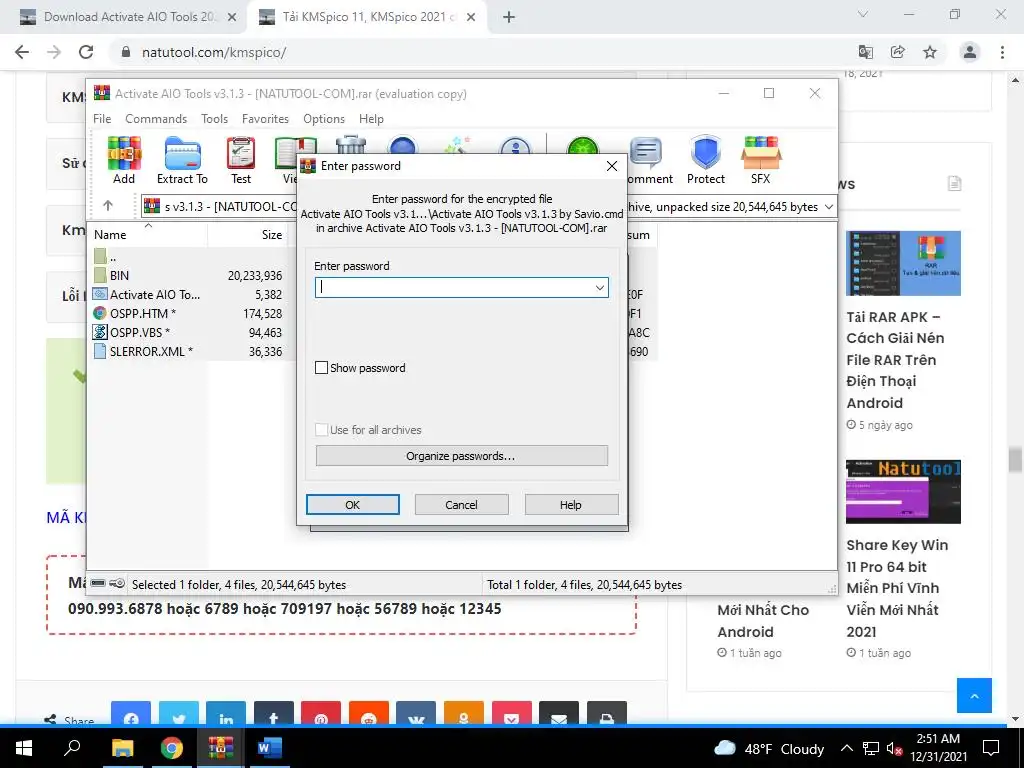The height and width of the screenshot is (768, 1024).
Task: Click the share page icon in Chrome
Action: tap(898, 52)
